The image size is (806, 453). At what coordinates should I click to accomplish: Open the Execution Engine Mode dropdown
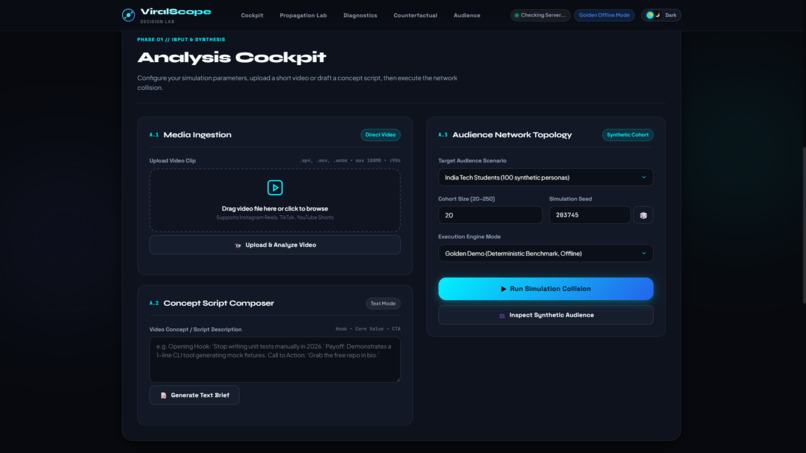point(545,253)
